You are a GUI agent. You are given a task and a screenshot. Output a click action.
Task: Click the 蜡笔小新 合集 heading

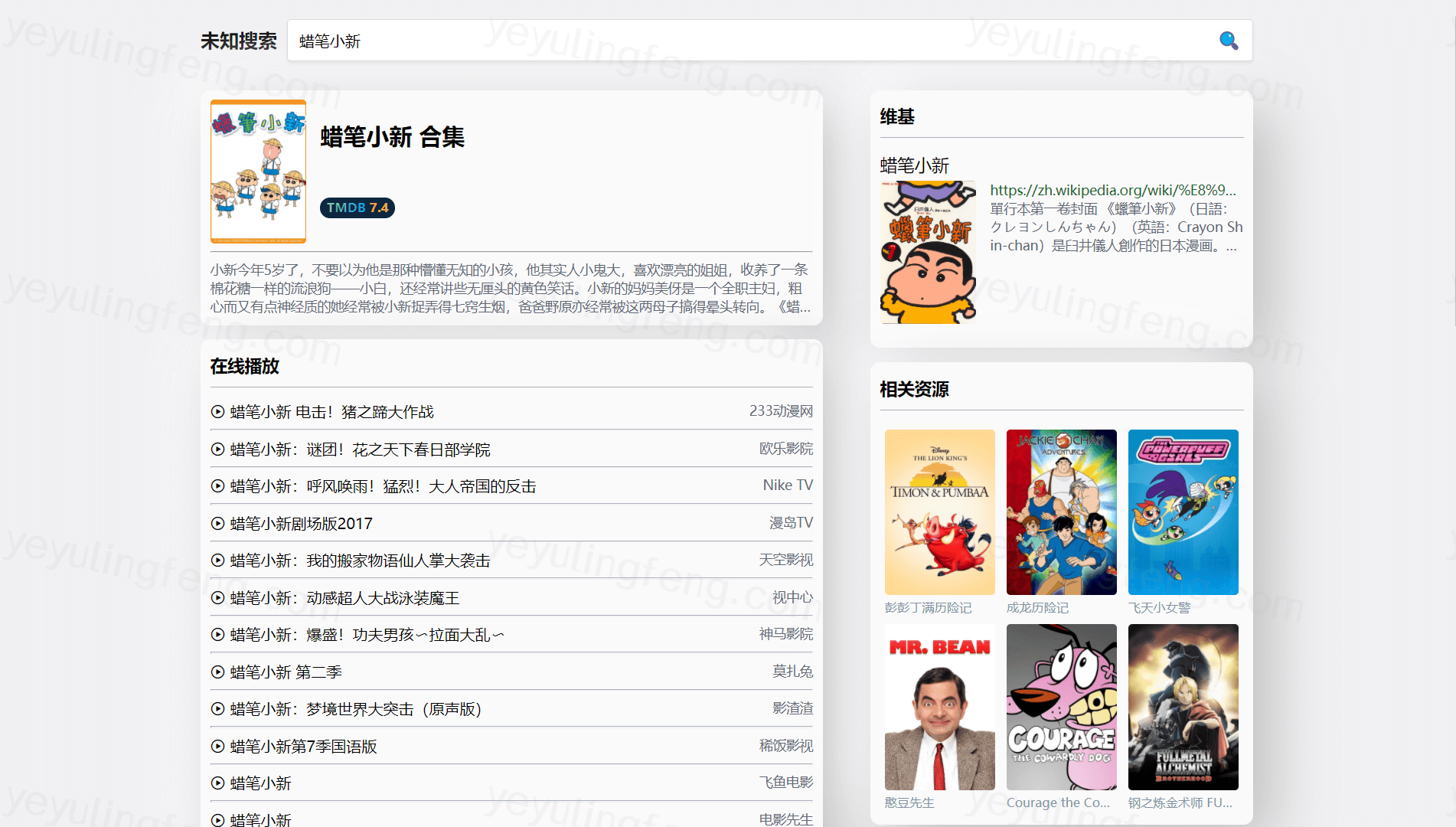392,137
